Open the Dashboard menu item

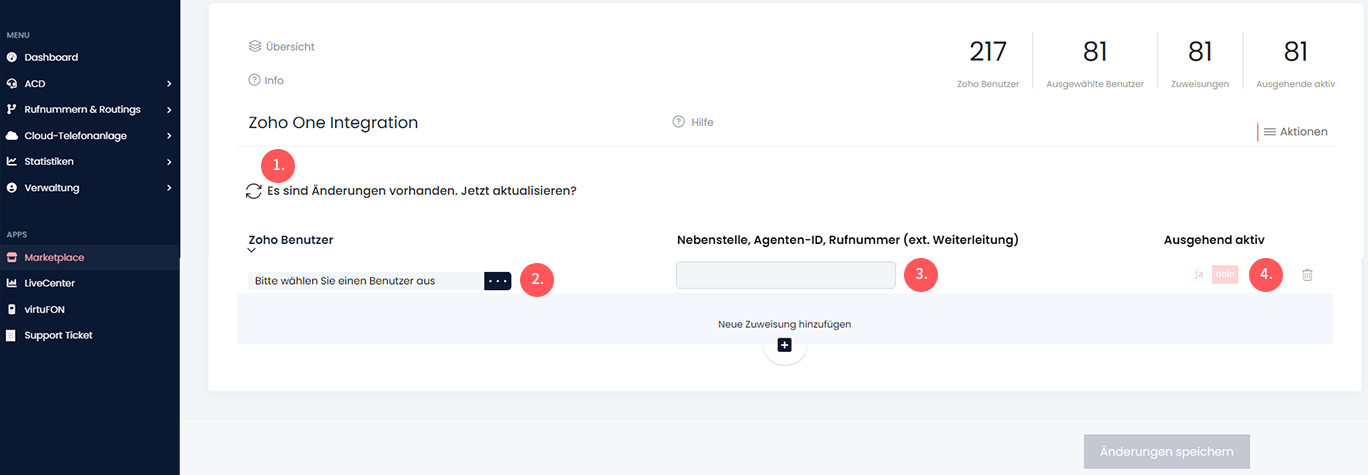click(x=51, y=57)
